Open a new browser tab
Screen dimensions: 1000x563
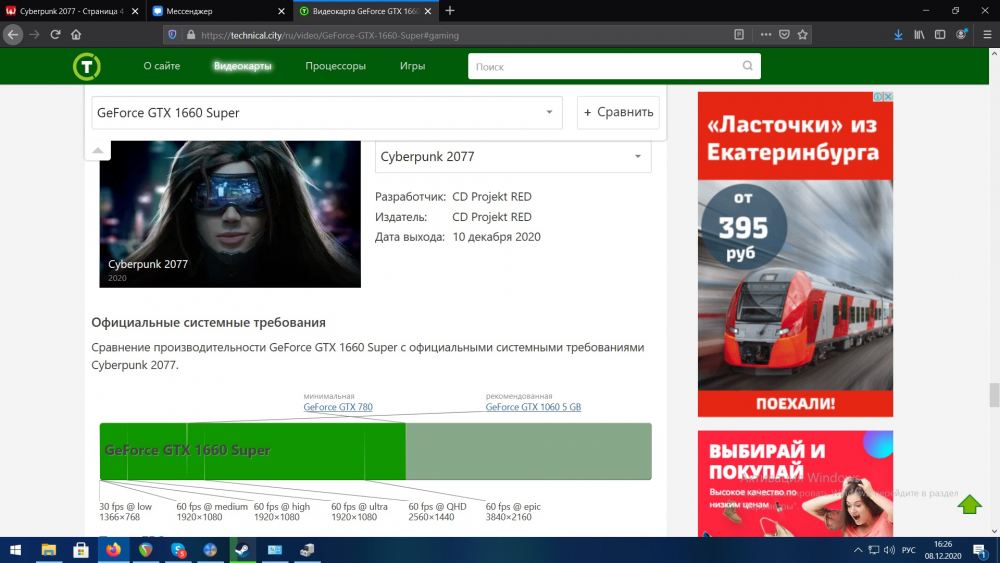tap(450, 11)
